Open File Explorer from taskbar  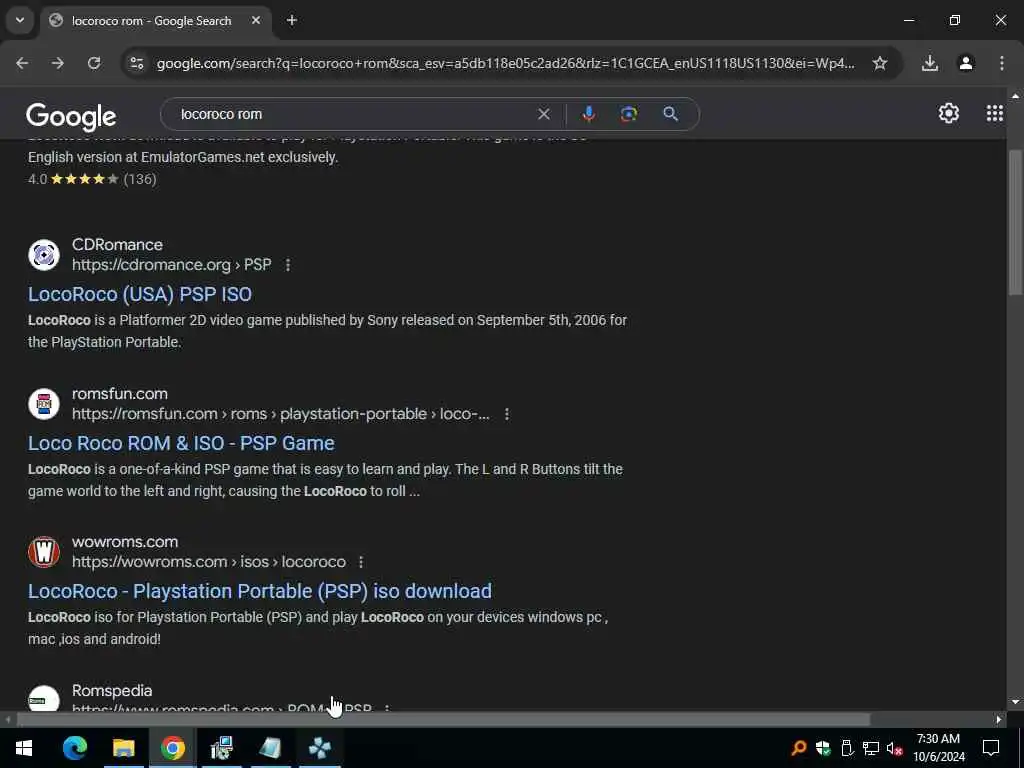pos(123,748)
